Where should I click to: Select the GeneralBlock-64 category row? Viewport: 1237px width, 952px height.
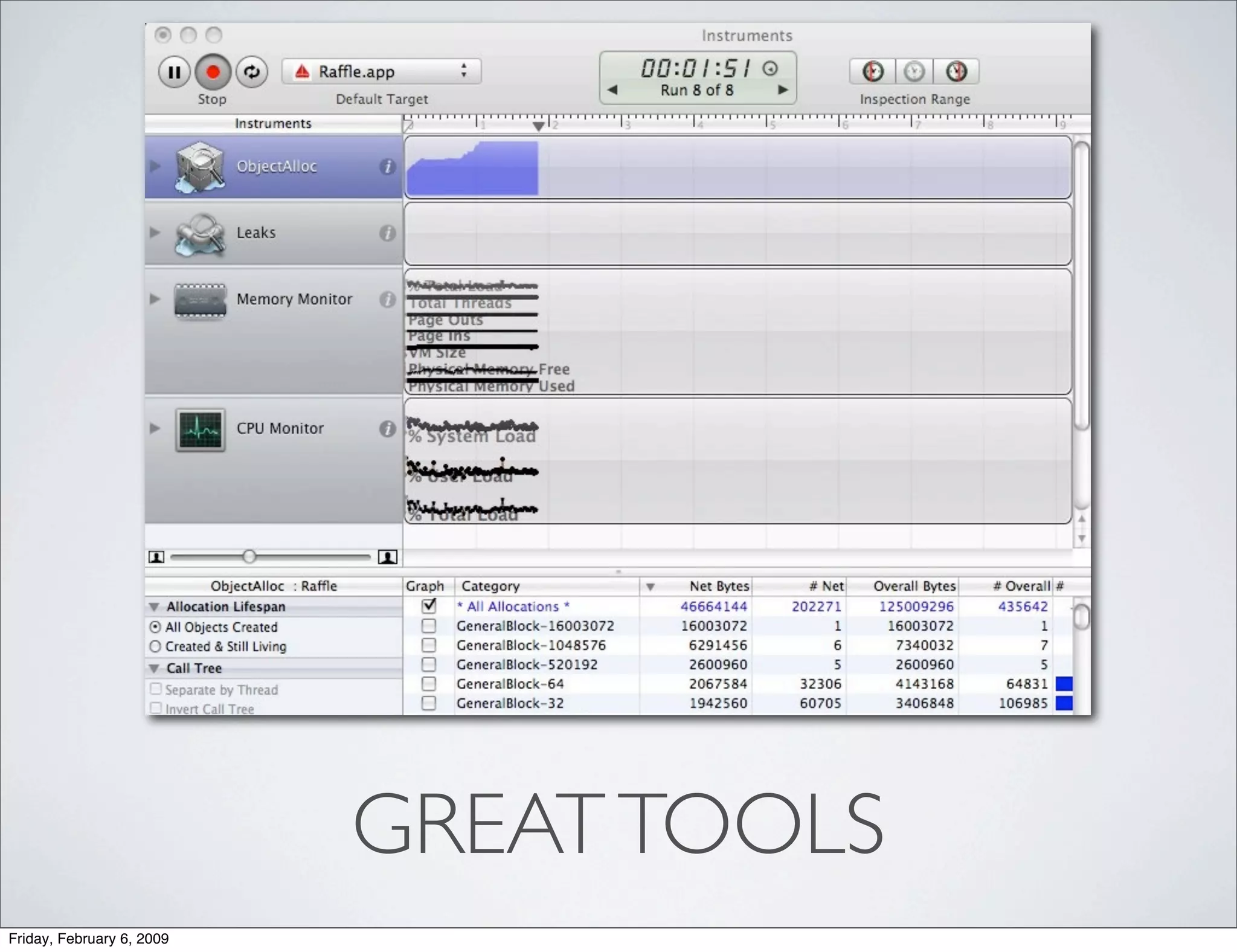[x=737, y=684]
